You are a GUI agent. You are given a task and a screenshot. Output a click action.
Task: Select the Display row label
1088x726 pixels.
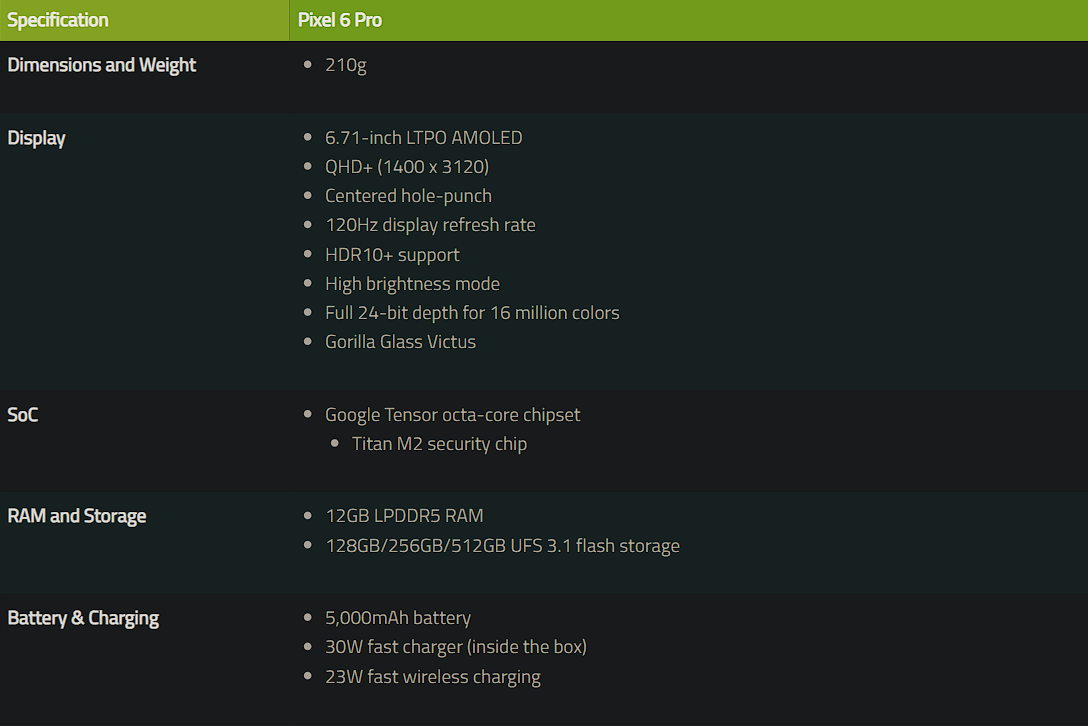coord(37,138)
